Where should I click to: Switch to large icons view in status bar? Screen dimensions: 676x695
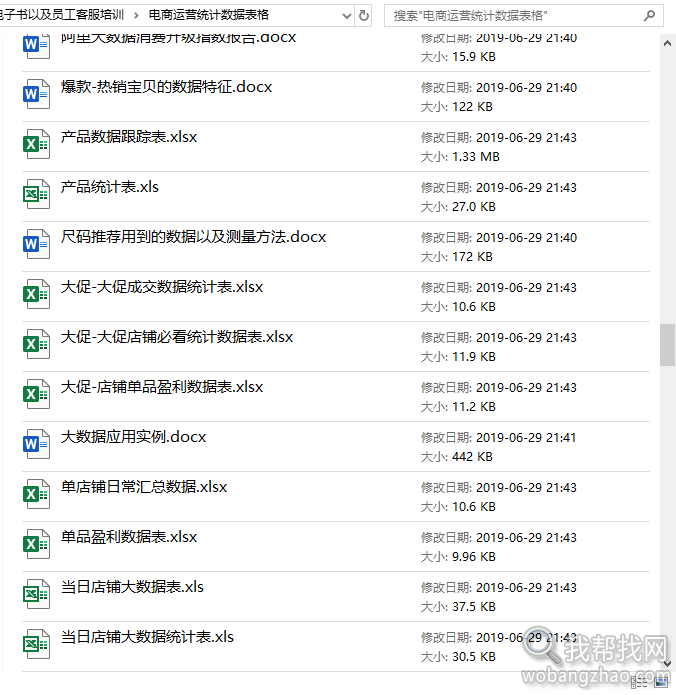point(661,683)
